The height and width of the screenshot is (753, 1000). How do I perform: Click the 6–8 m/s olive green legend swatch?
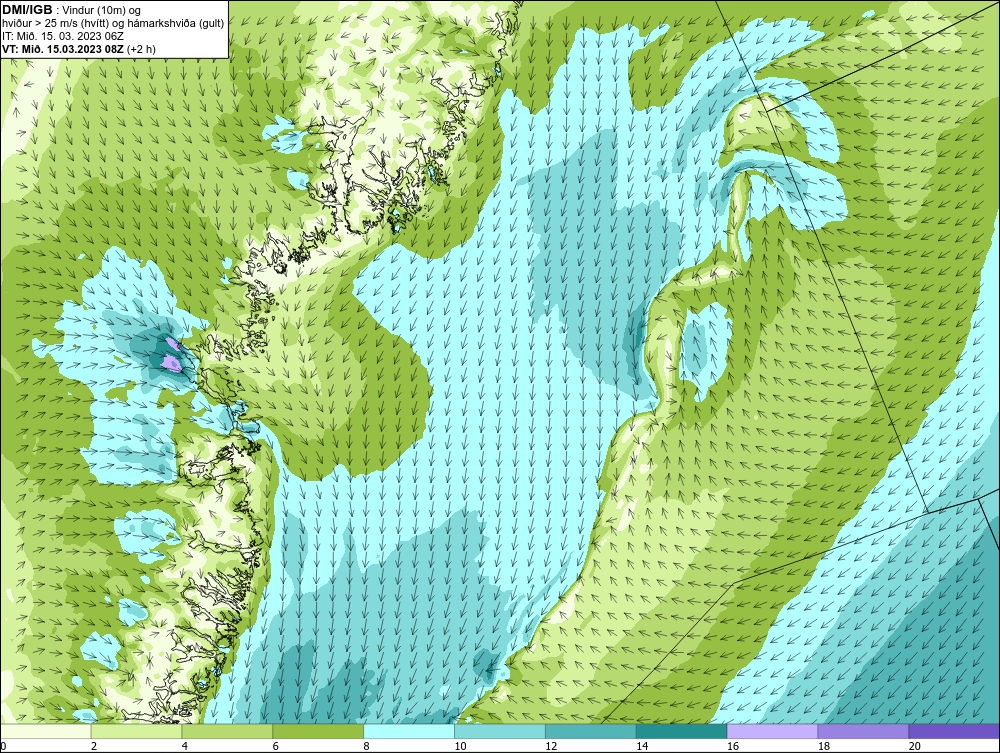coord(318,731)
